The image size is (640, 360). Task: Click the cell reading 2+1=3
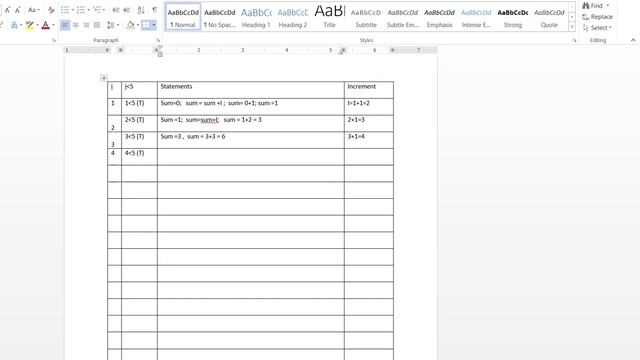369,123
